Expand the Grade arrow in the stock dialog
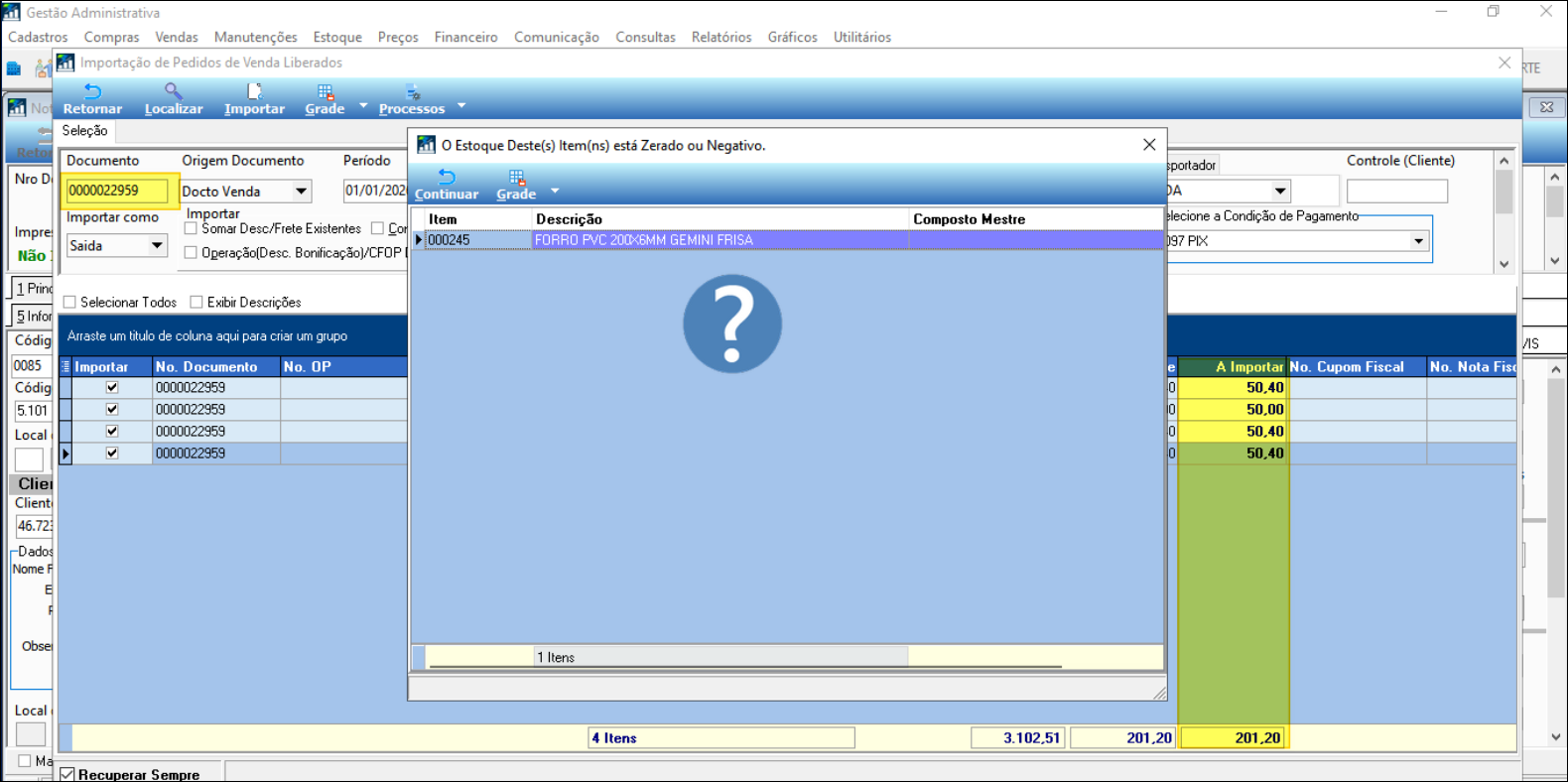 click(x=555, y=191)
